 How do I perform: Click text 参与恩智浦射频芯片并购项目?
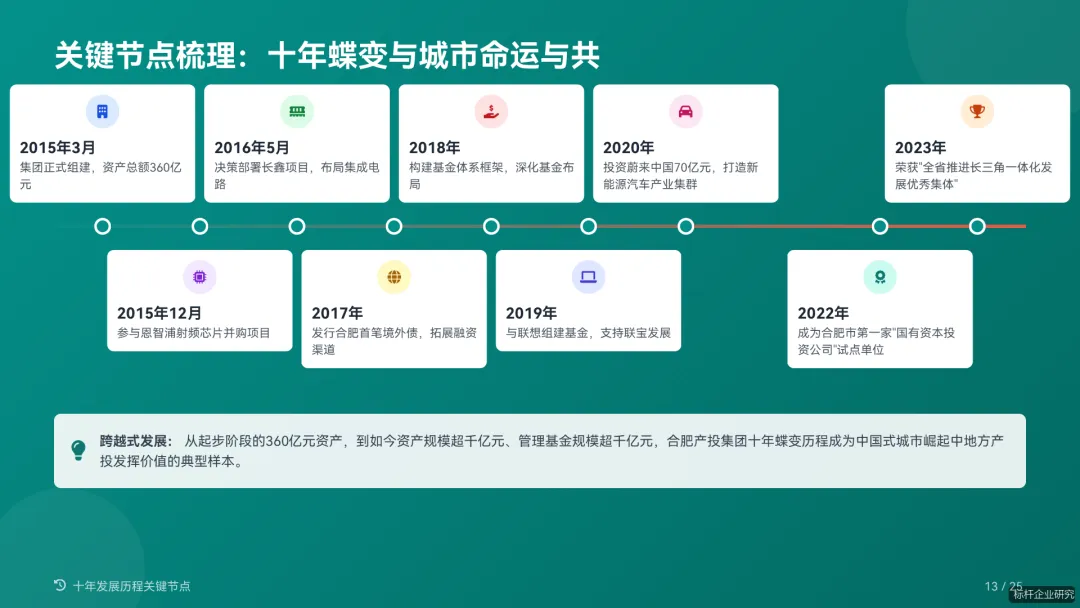194,333
